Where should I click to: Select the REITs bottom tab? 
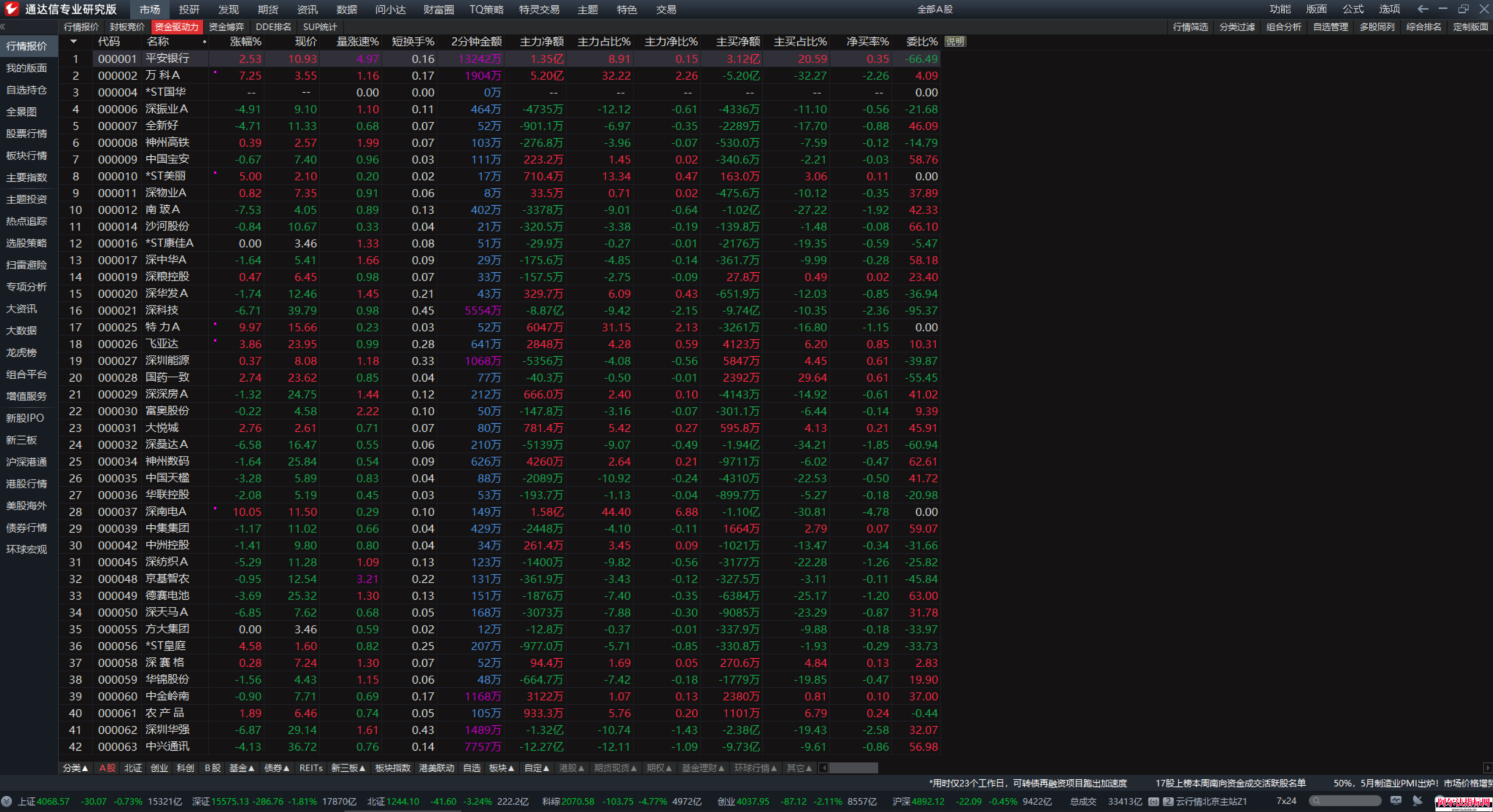(x=311, y=768)
